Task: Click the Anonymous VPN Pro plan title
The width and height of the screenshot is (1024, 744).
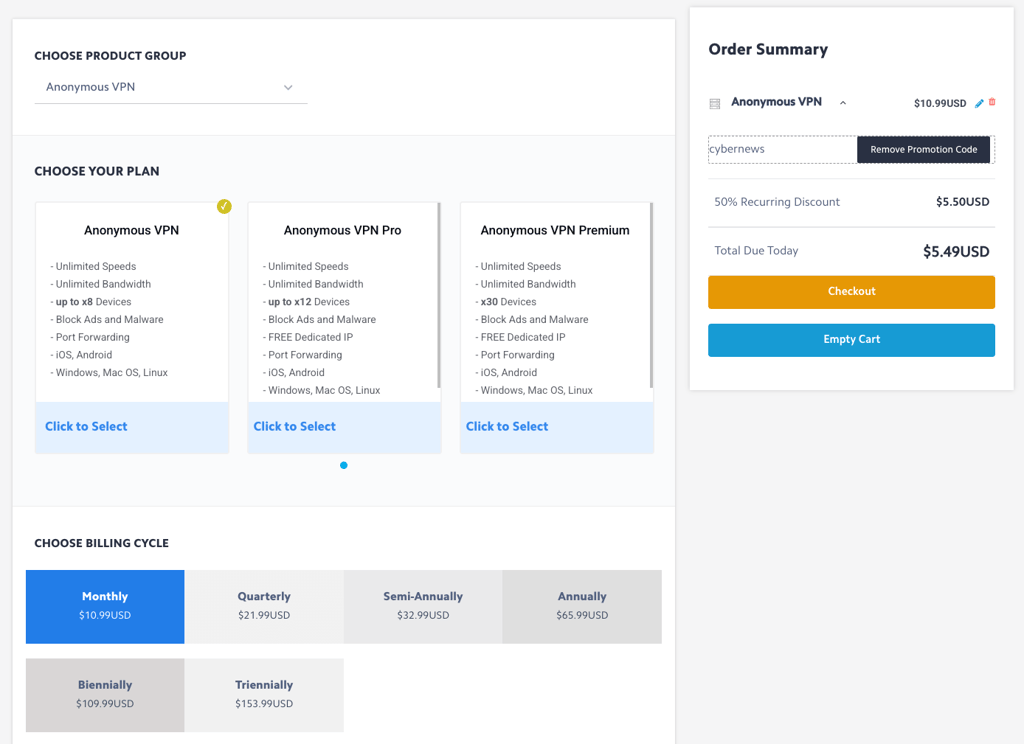Action: [342, 231]
